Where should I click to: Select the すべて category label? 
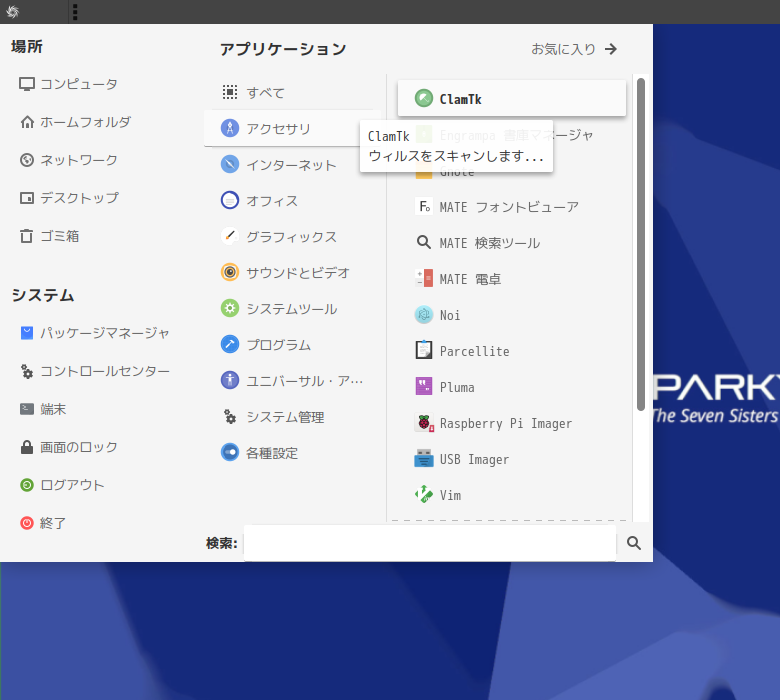(266, 93)
